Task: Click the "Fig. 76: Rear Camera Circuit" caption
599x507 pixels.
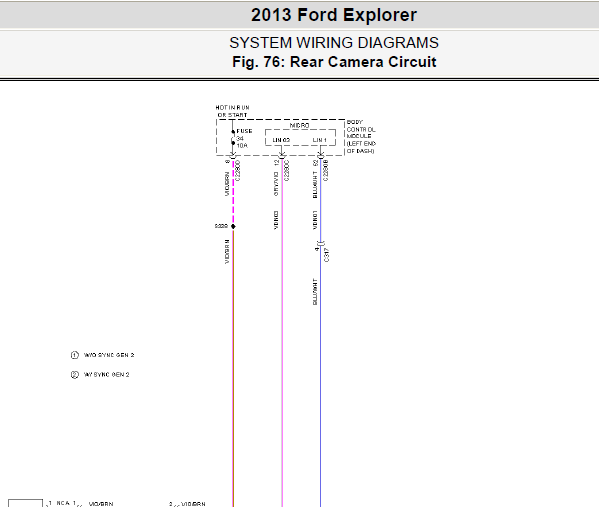Action: (334, 62)
